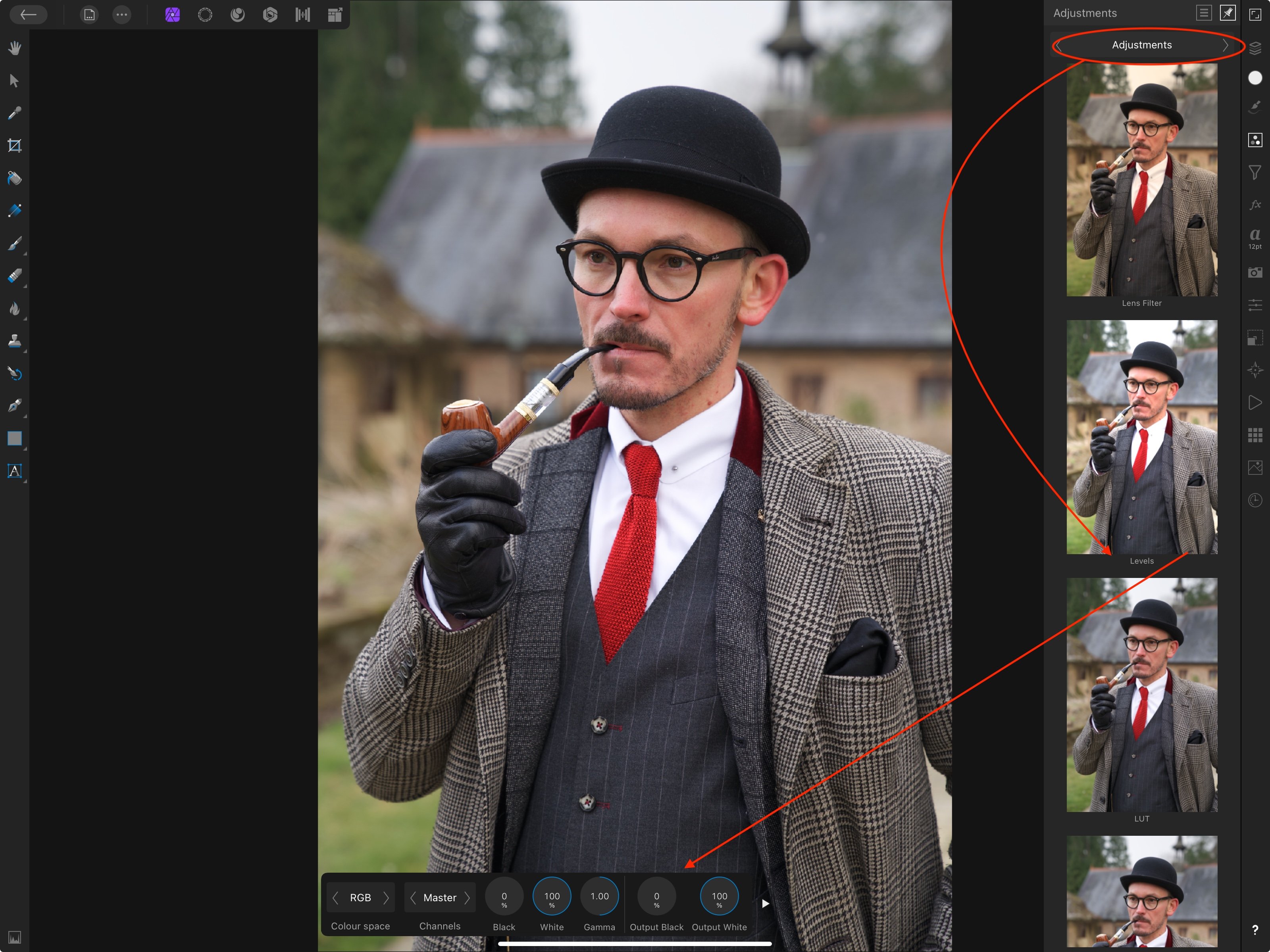Screen dimensions: 1270x952
Task: Select the Burn flame tool
Action: [x=15, y=309]
